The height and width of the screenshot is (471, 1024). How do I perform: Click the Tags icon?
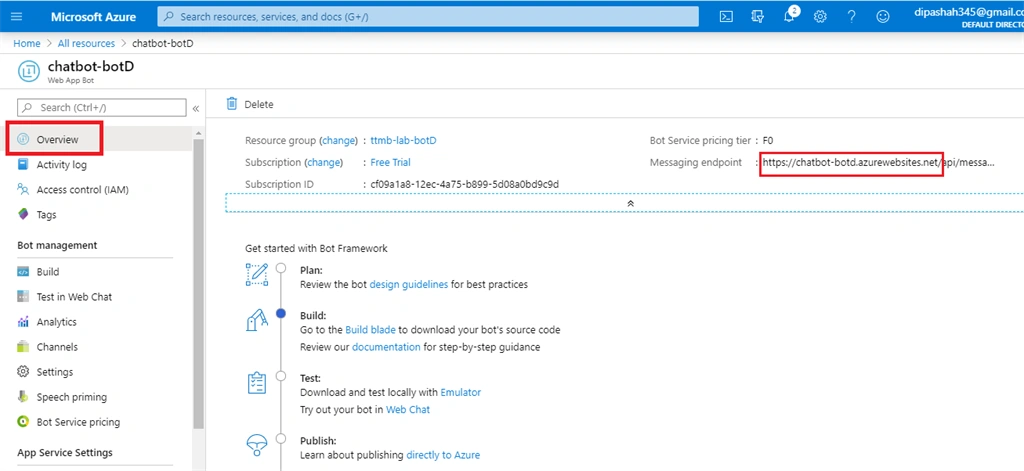coord(24,214)
